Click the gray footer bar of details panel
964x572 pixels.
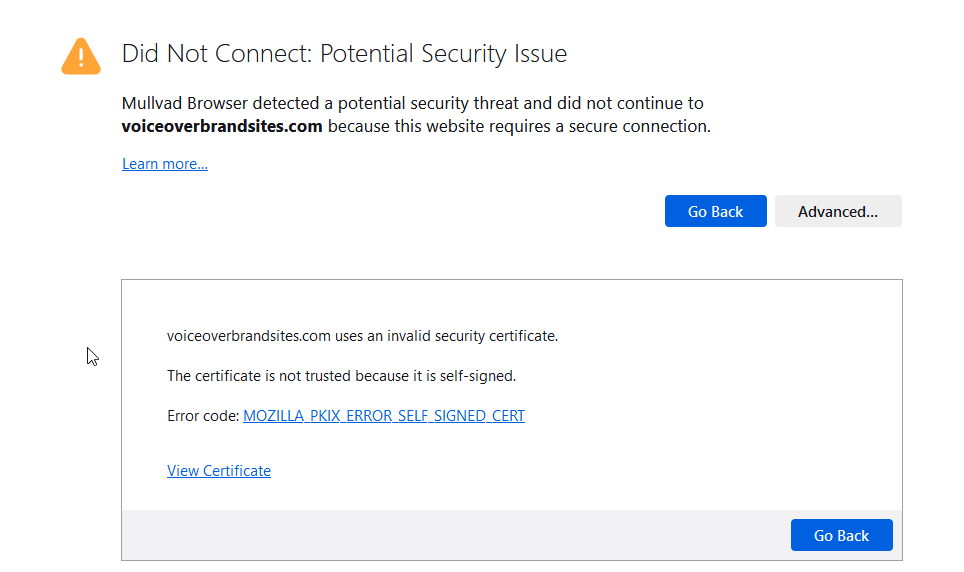pyautogui.click(x=450, y=535)
